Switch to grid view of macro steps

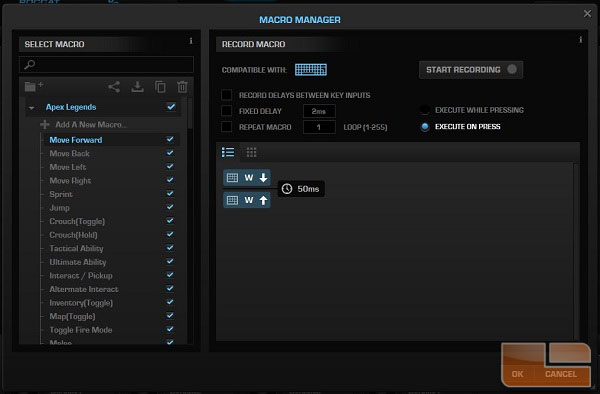pyautogui.click(x=251, y=152)
